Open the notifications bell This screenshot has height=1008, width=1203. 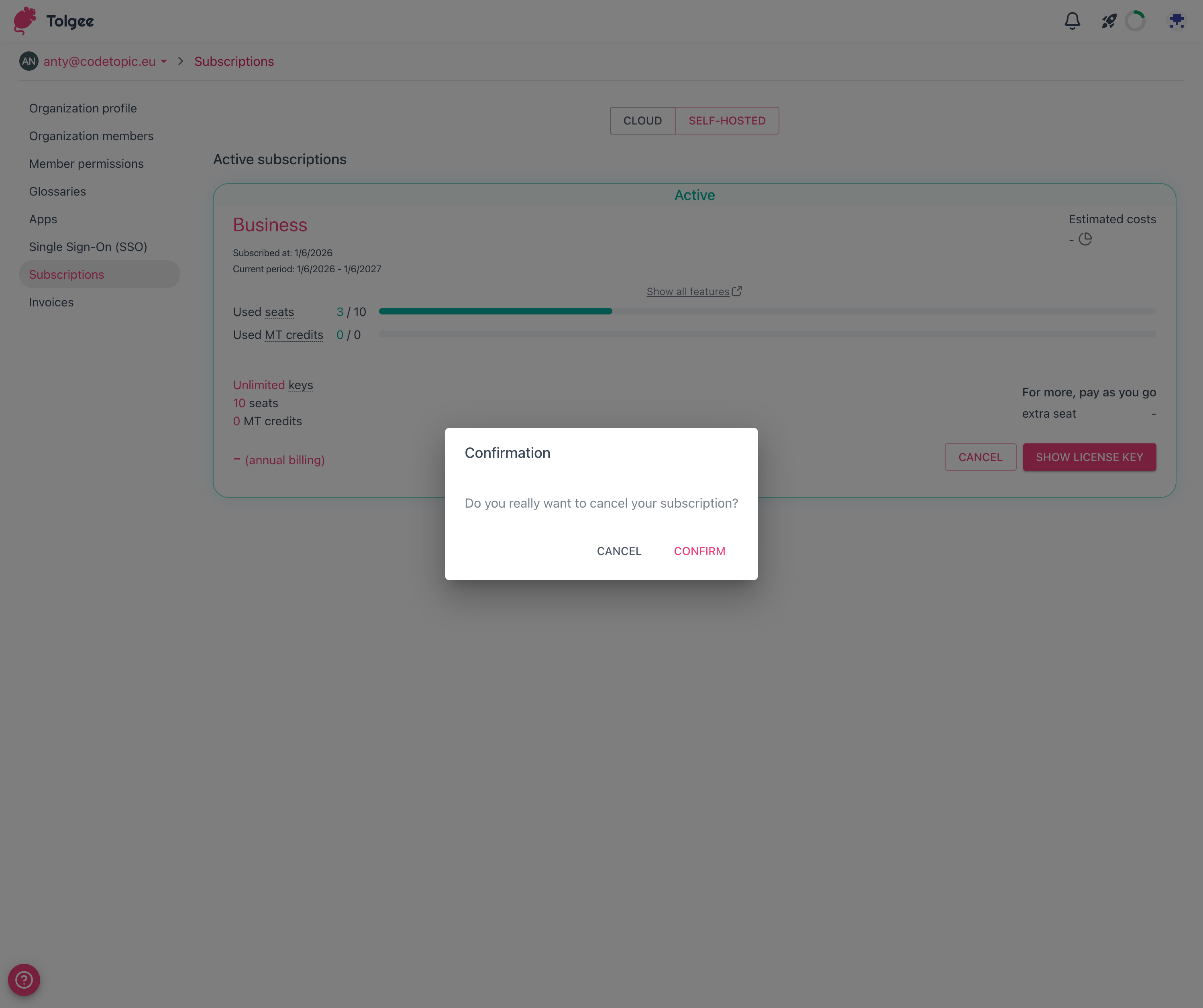(x=1072, y=21)
